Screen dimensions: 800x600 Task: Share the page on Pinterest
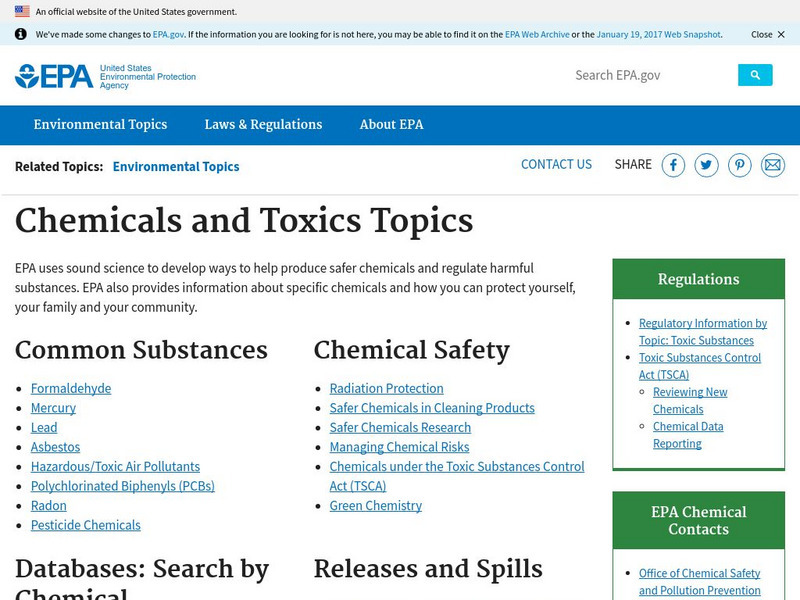pos(740,164)
